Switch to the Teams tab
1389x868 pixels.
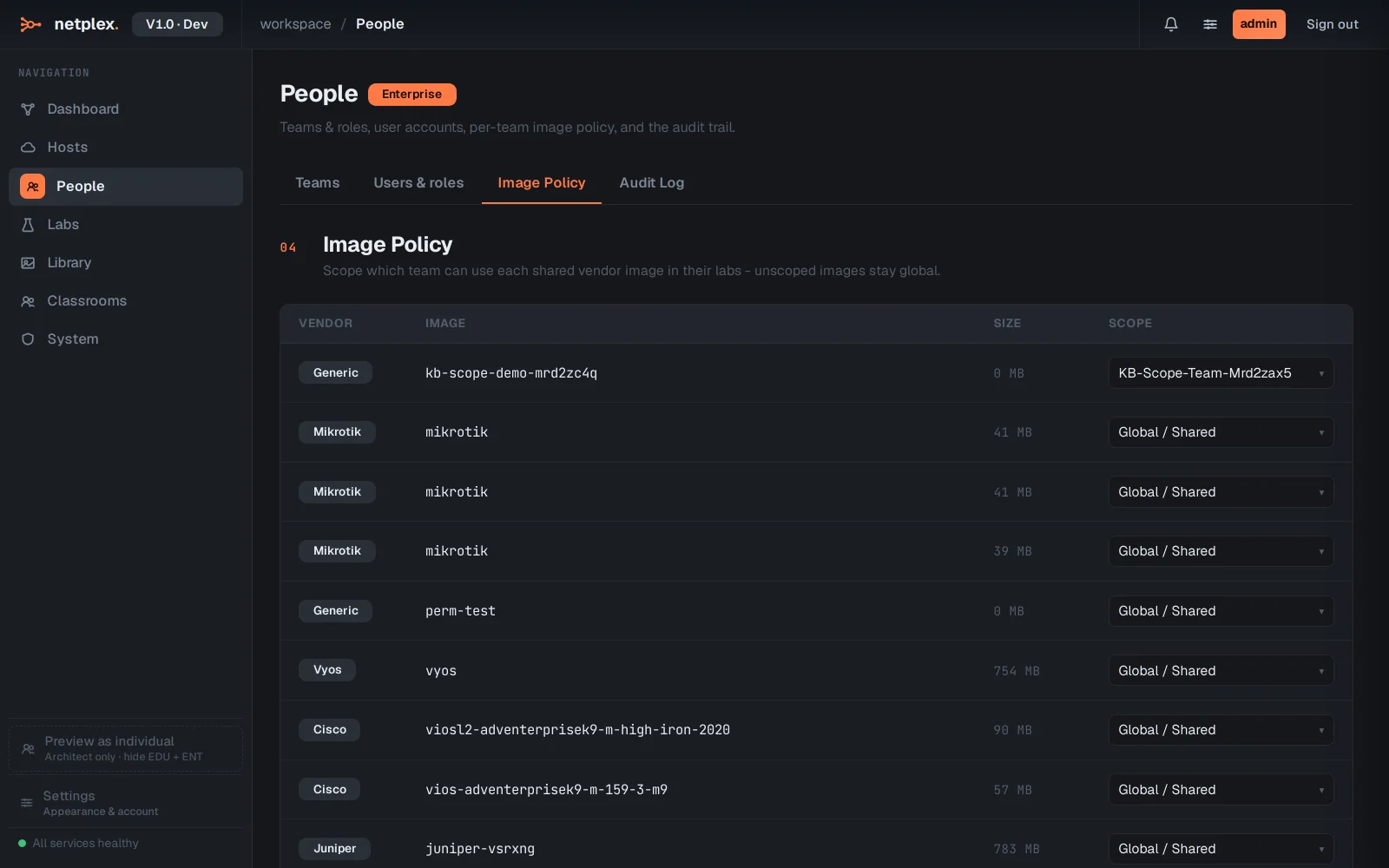pyautogui.click(x=318, y=183)
